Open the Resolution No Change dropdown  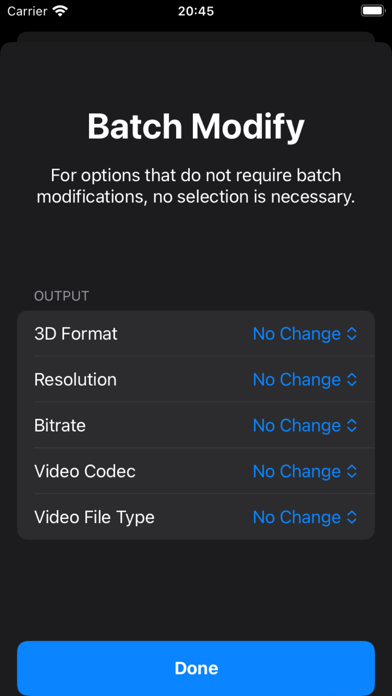point(305,380)
